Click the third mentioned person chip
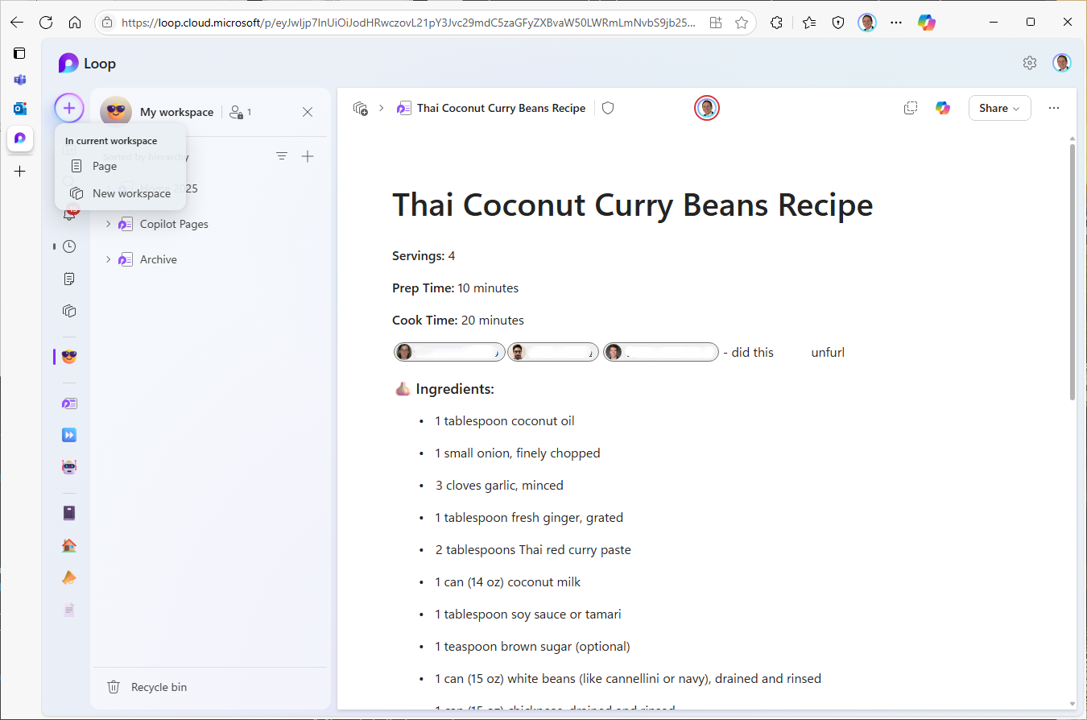The height and width of the screenshot is (720, 1087). click(x=661, y=352)
